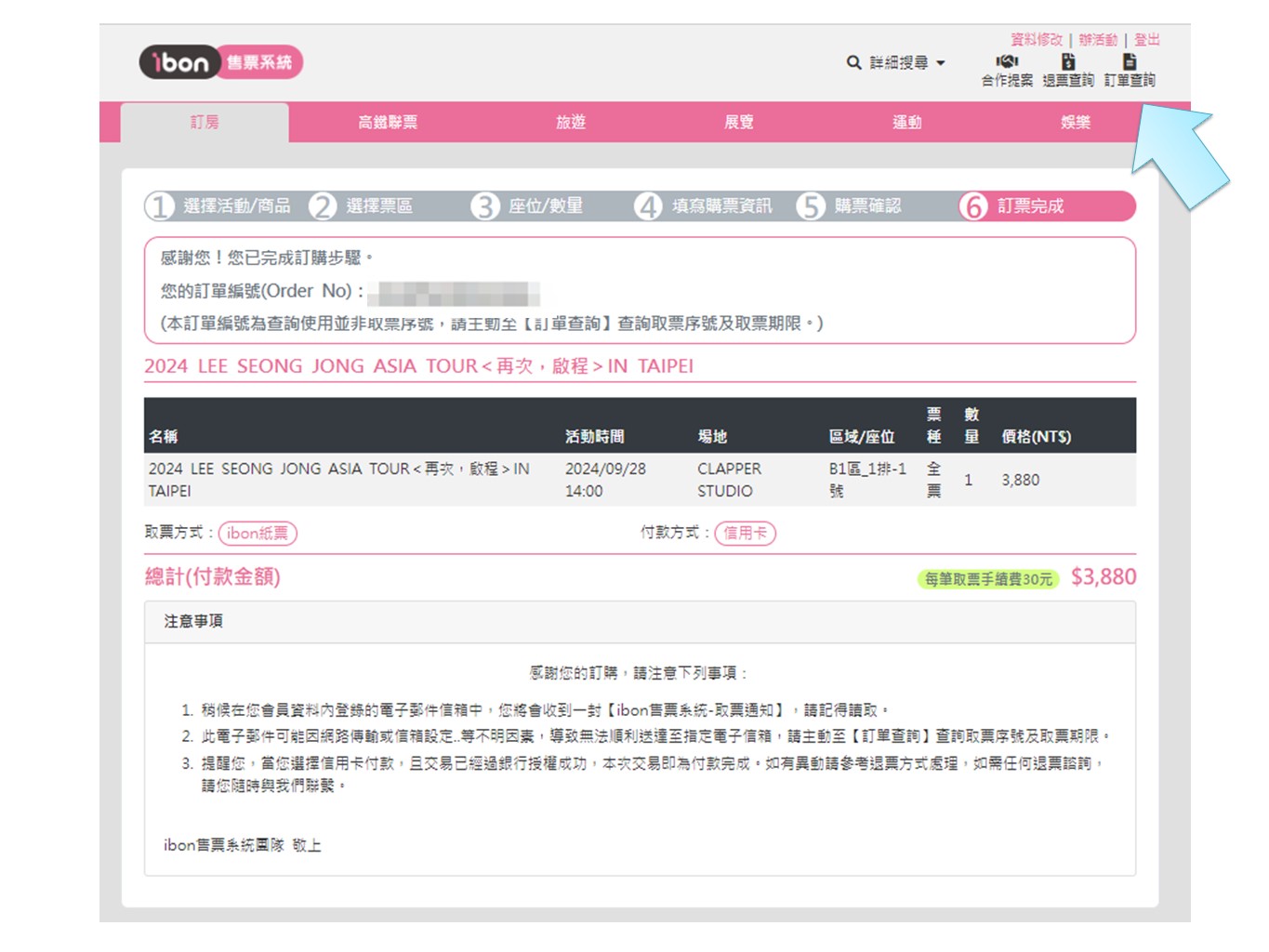Switch to the 運動 tab

tap(907, 122)
